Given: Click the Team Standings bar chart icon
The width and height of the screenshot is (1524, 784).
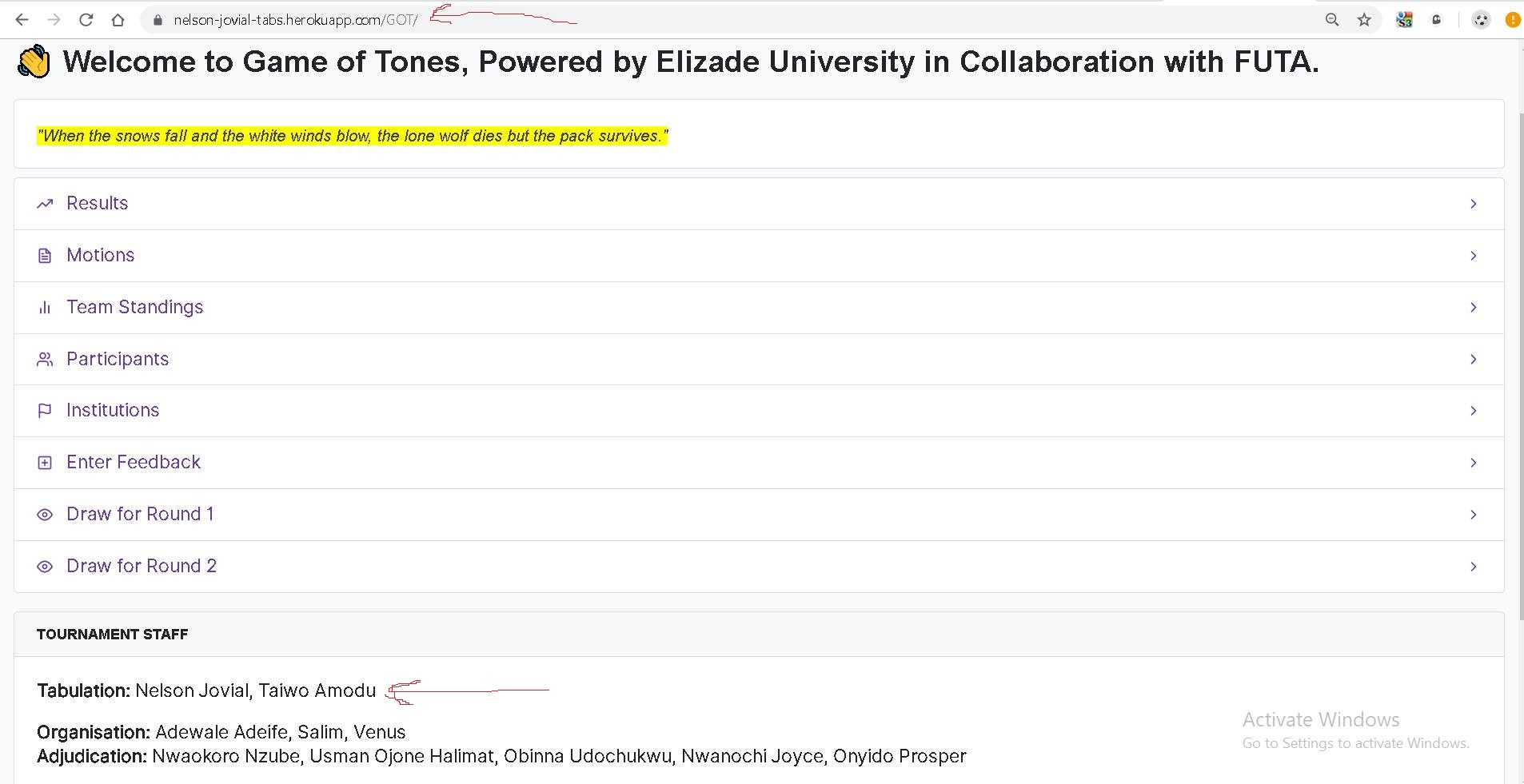Looking at the screenshot, I should [45, 308].
